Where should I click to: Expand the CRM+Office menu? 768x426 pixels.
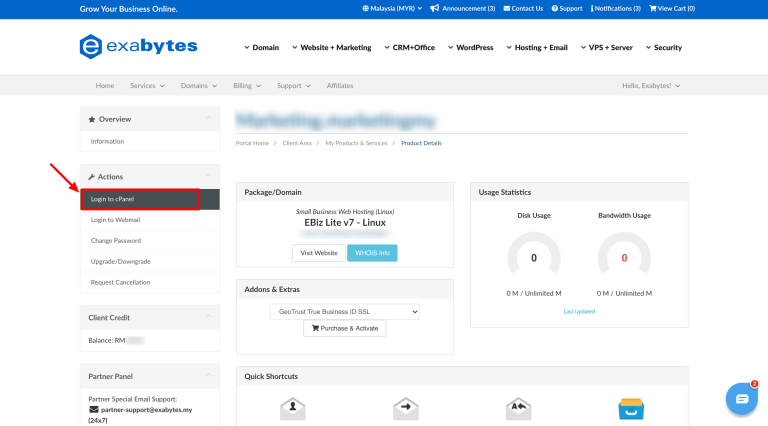click(x=409, y=47)
